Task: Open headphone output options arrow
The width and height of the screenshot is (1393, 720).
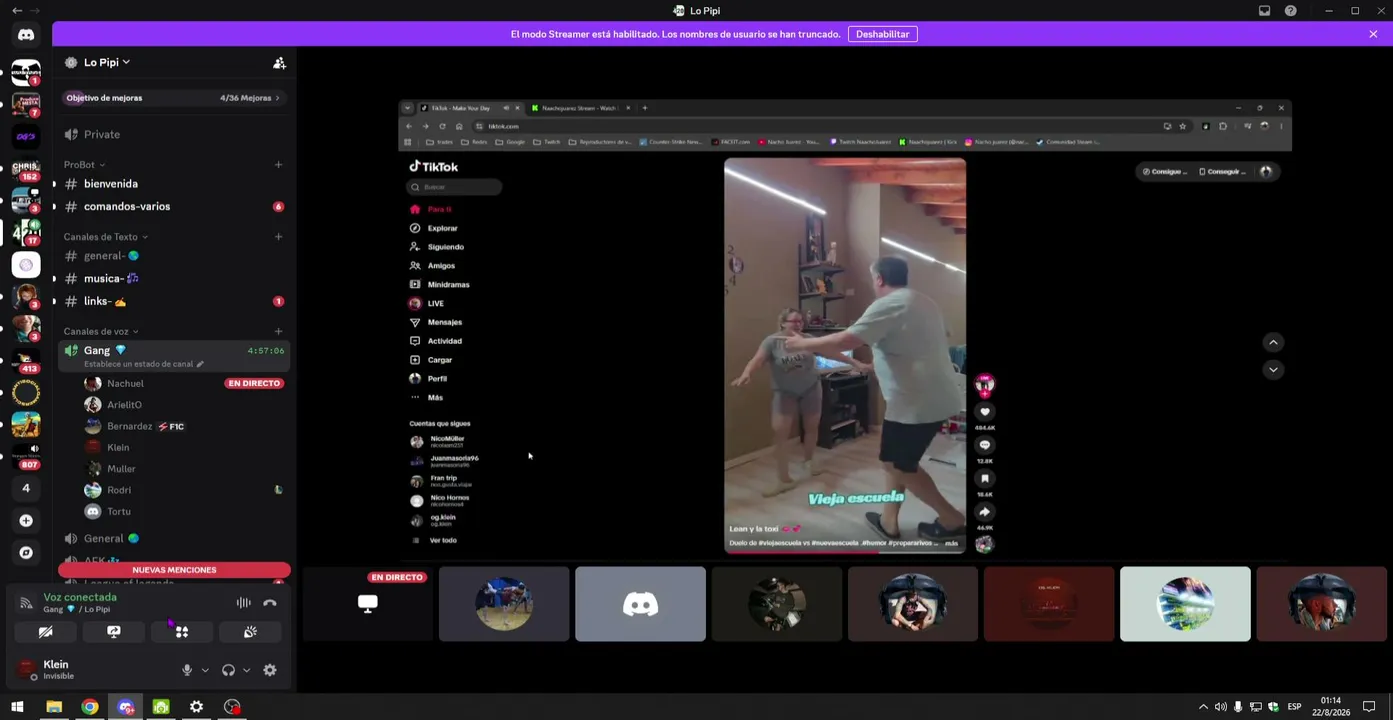Action: [246, 670]
